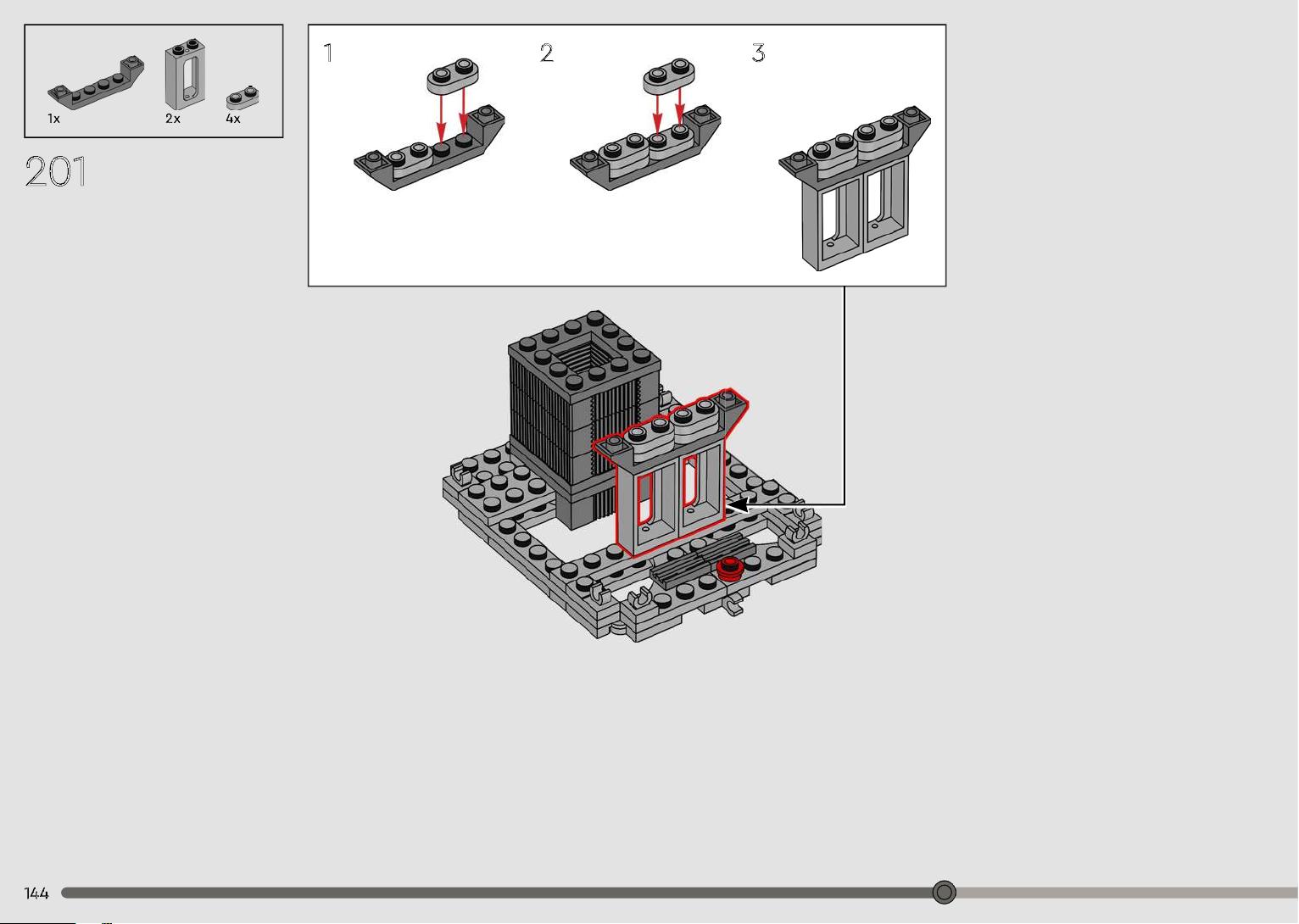Click the light unfilled part of the progress bar
The image size is (1299, 924).
click(x=1127, y=893)
